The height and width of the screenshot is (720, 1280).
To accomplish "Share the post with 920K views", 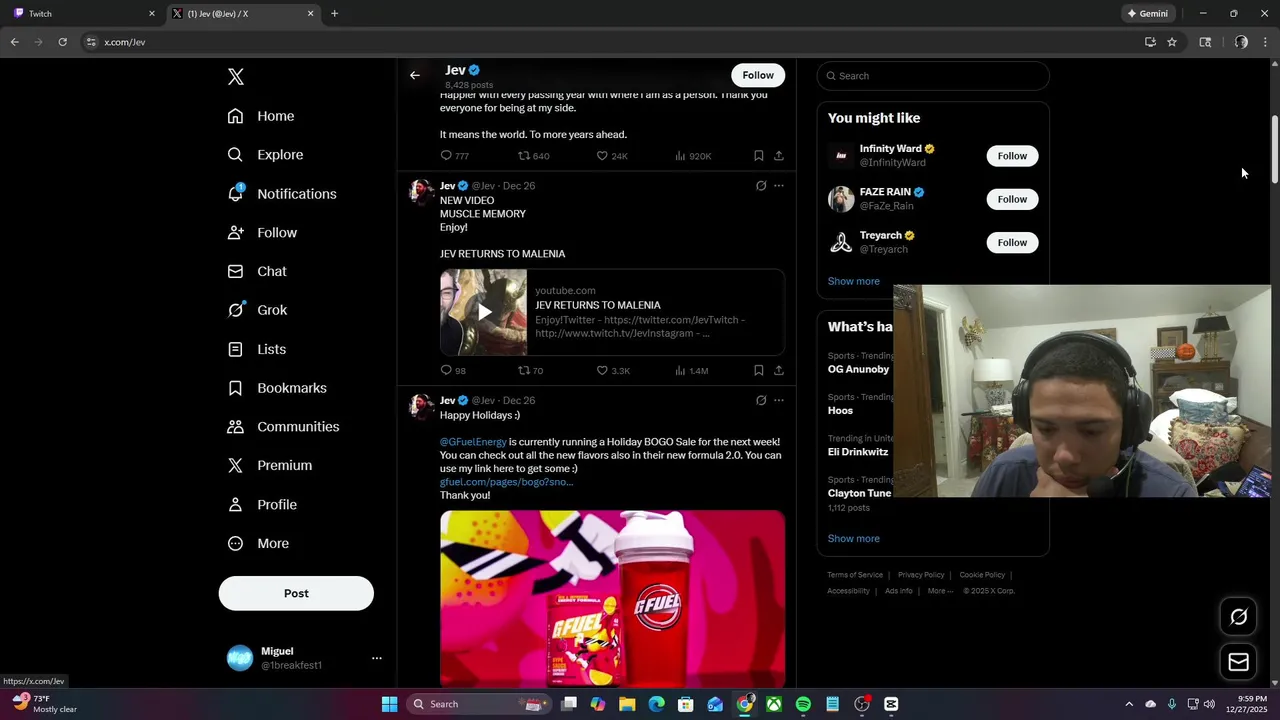I will point(778,156).
